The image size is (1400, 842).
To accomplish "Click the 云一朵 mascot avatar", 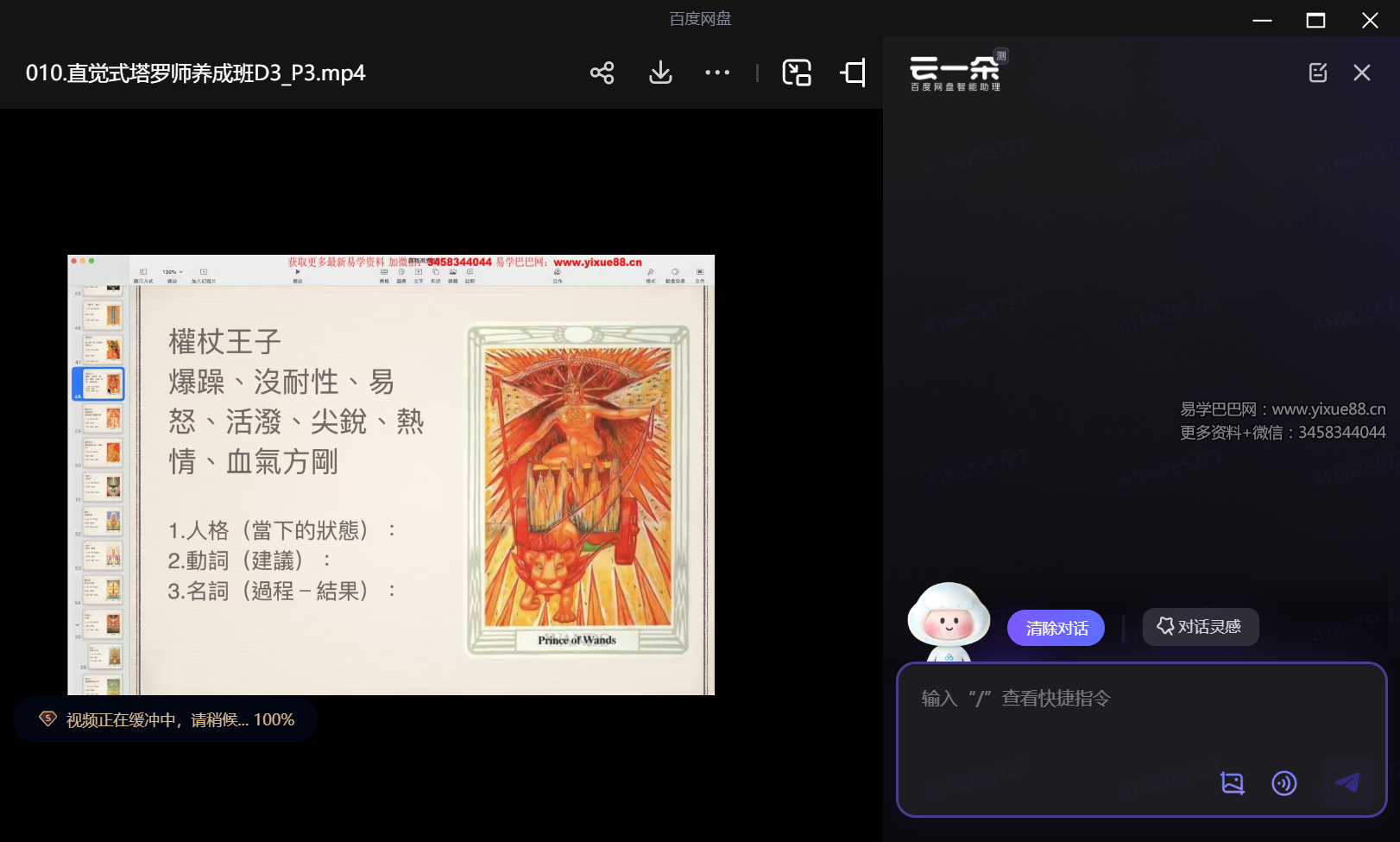I will tap(948, 620).
